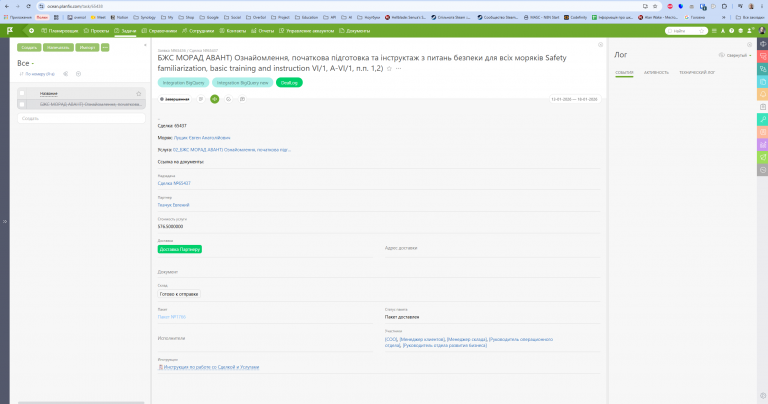Star the task title as favorite
The height and width of the screenshot is (404, 768).
[x=389, y=69]
